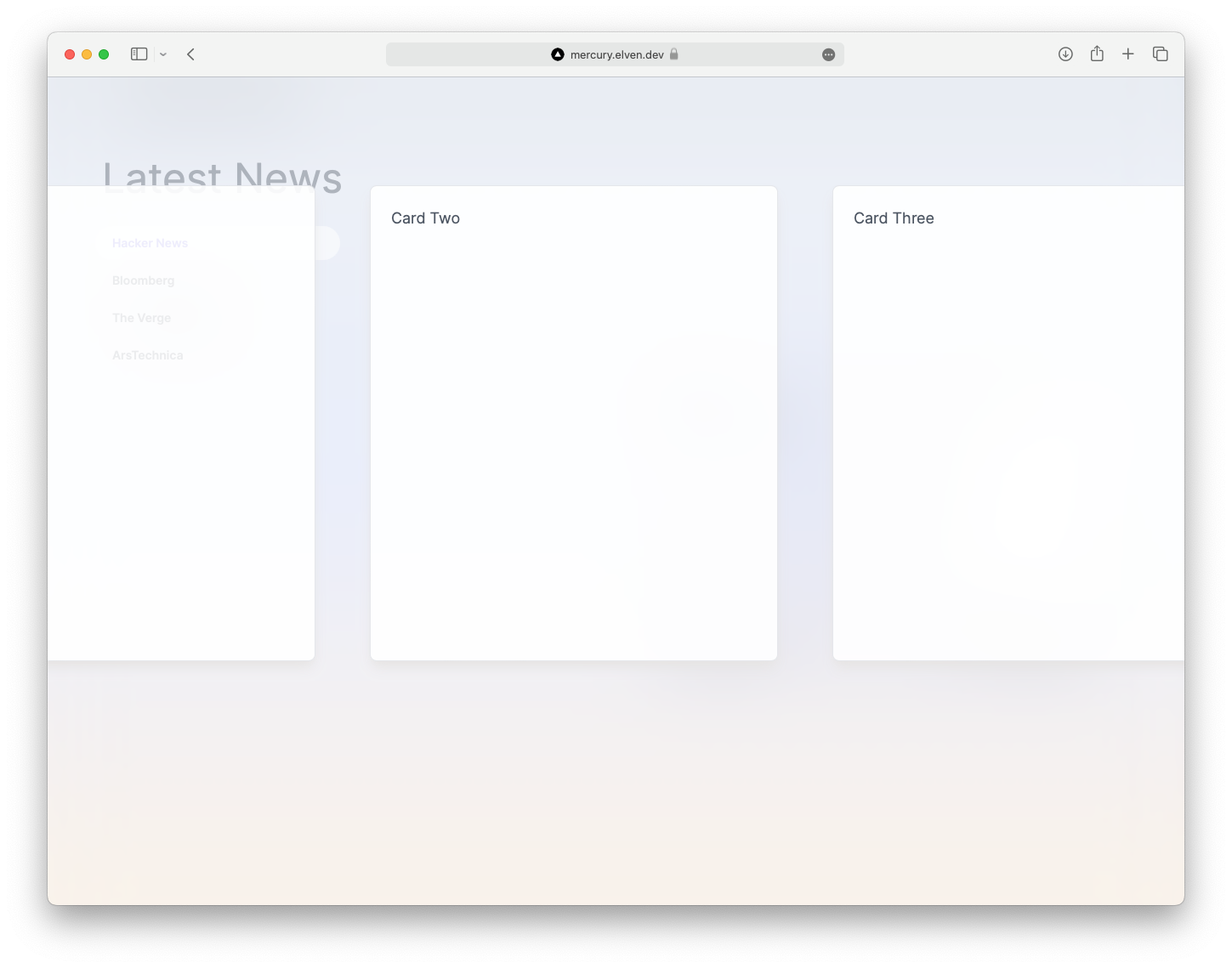
Task: Show the tab overview
Action: [x=1161, y=54]
